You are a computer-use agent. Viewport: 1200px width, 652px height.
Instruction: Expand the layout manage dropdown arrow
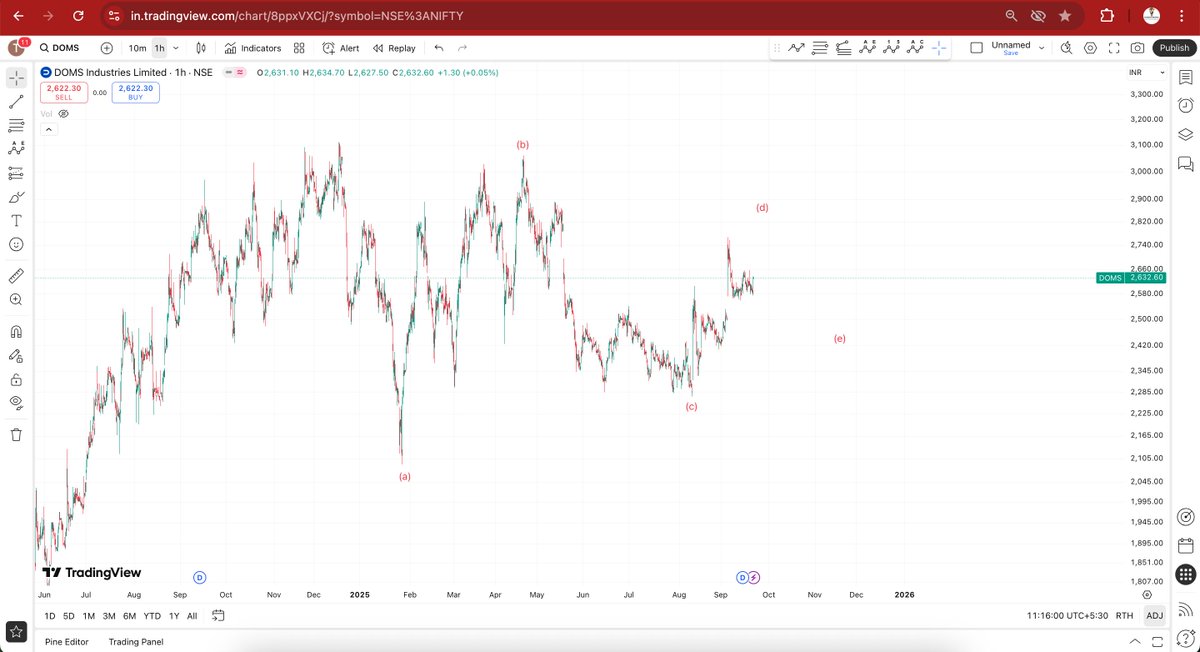click(x=1041, y=48)
